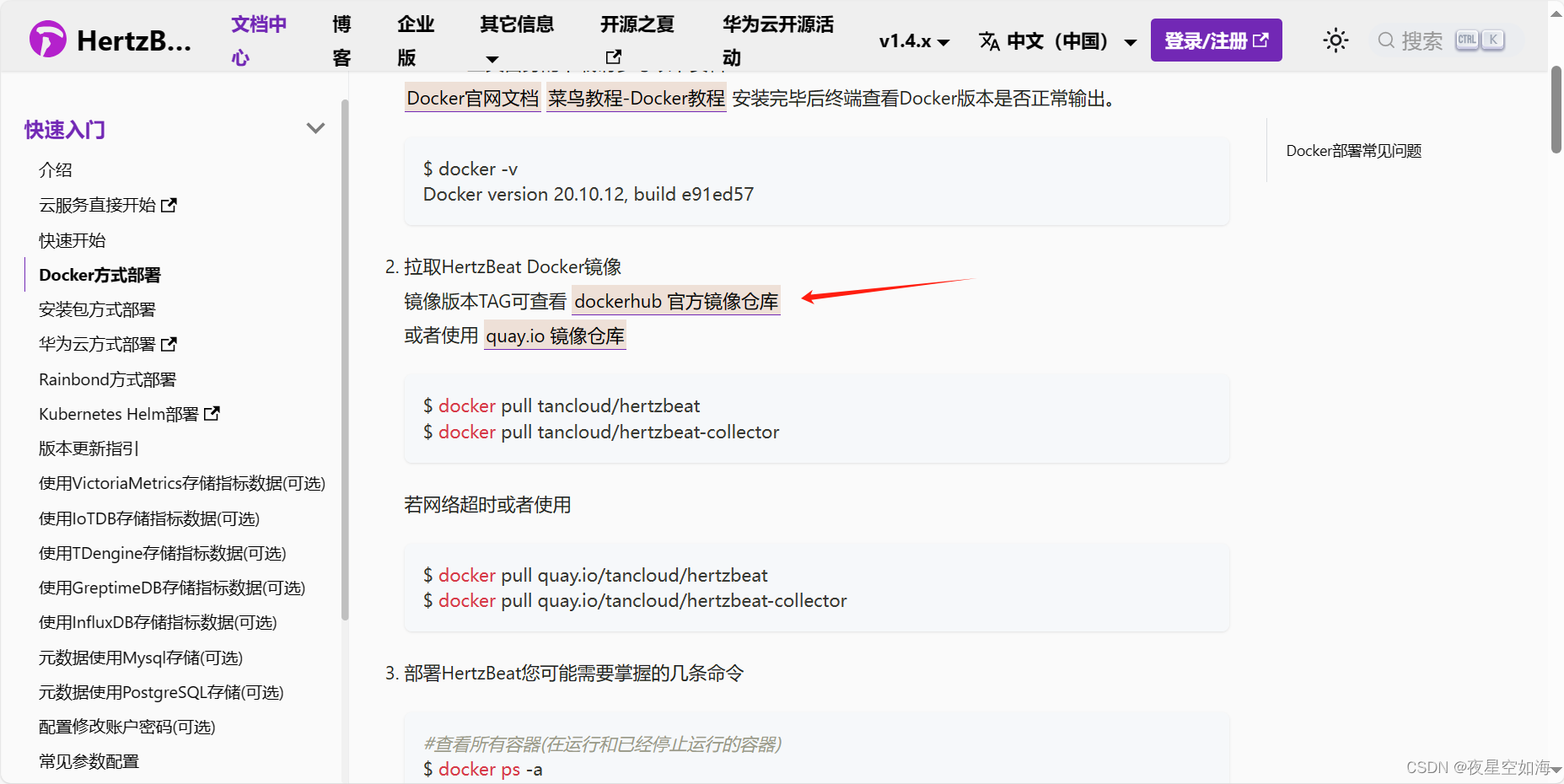Screen dimensions: 1564x784
Task: Click the CTRL K shortcut hint badge
Action: point(1478,39)
